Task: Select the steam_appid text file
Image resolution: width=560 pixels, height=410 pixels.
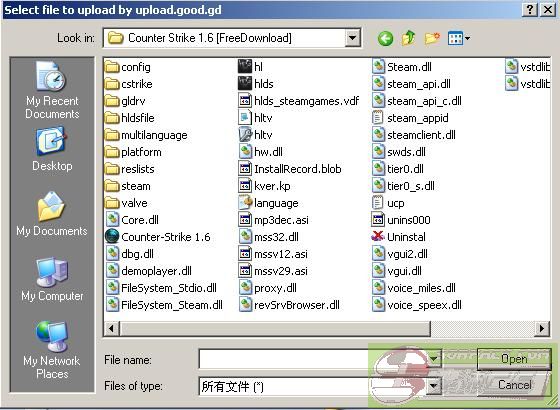Action: pyautogui.click(x=410, y=118)
